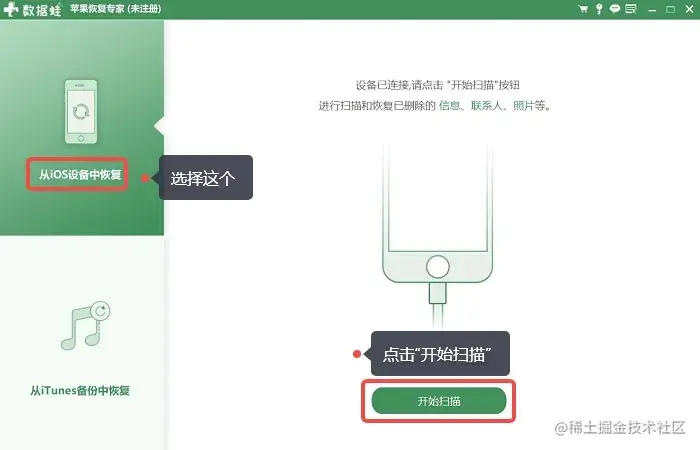Image resolution: width=700 pixels, height=450 pixels.
Task: Open the shopping cart purchase icon
Action: 583,9
